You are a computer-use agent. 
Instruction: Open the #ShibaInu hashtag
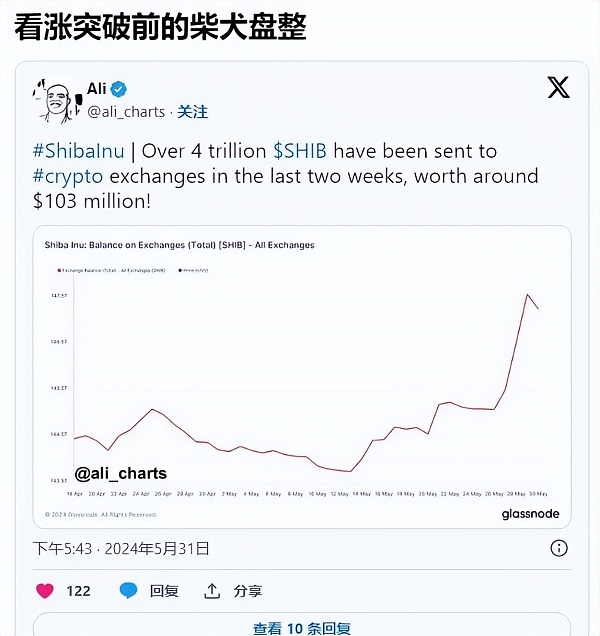click(81, 152)
